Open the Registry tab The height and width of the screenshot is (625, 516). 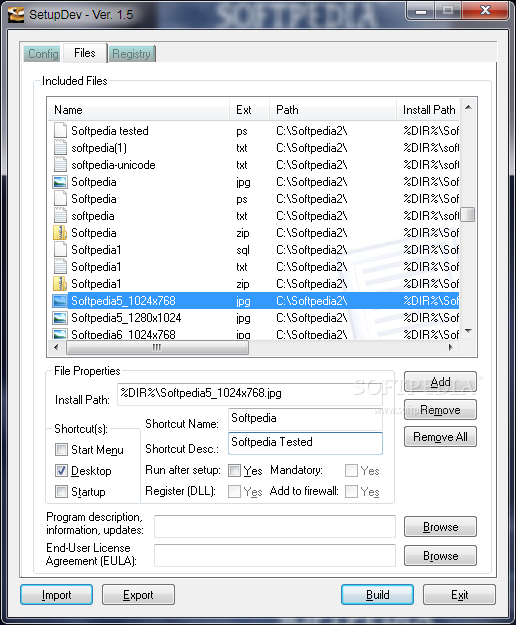131,53
